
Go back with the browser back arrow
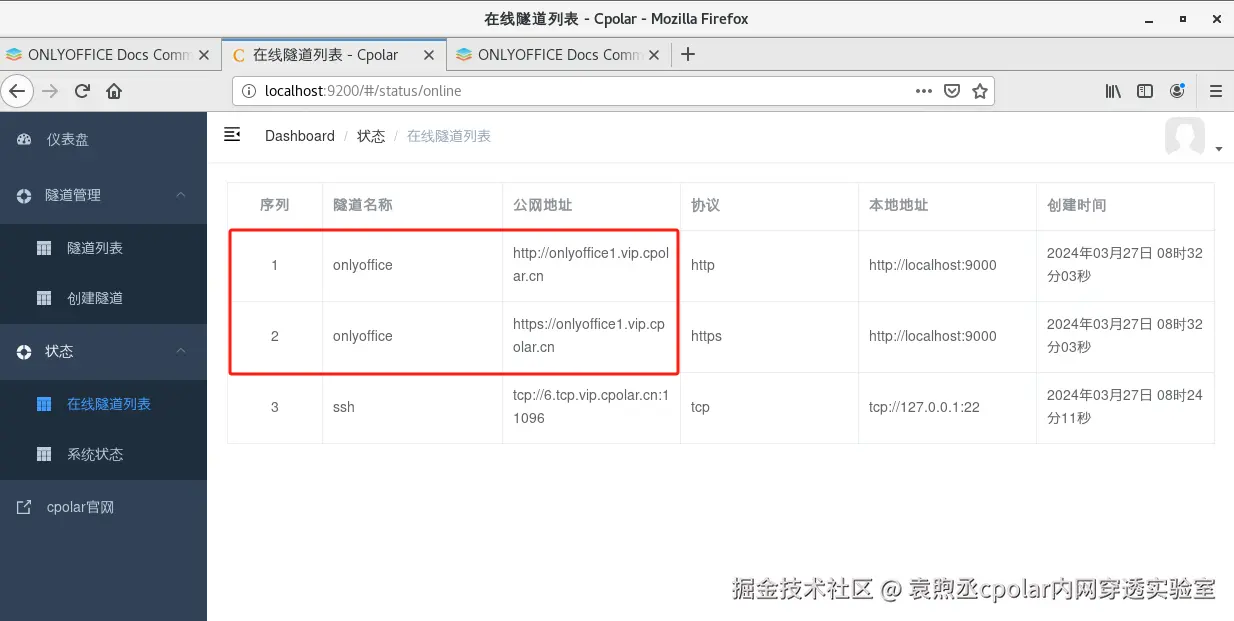17,91
